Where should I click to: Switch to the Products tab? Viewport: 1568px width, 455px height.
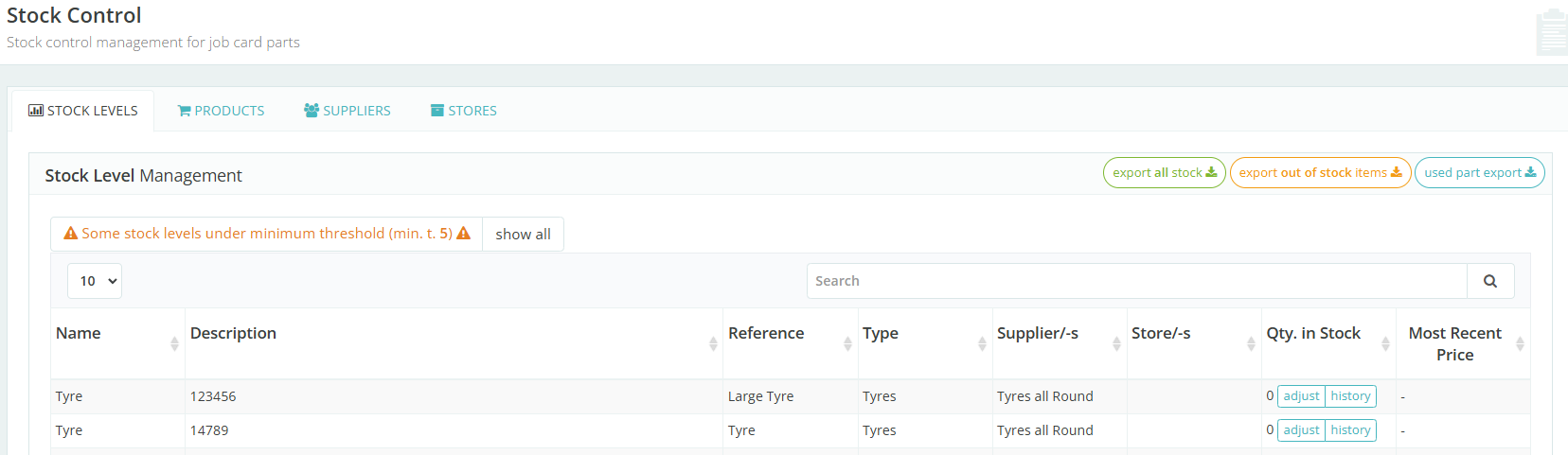pyautogui.click(x=221, y=111)
